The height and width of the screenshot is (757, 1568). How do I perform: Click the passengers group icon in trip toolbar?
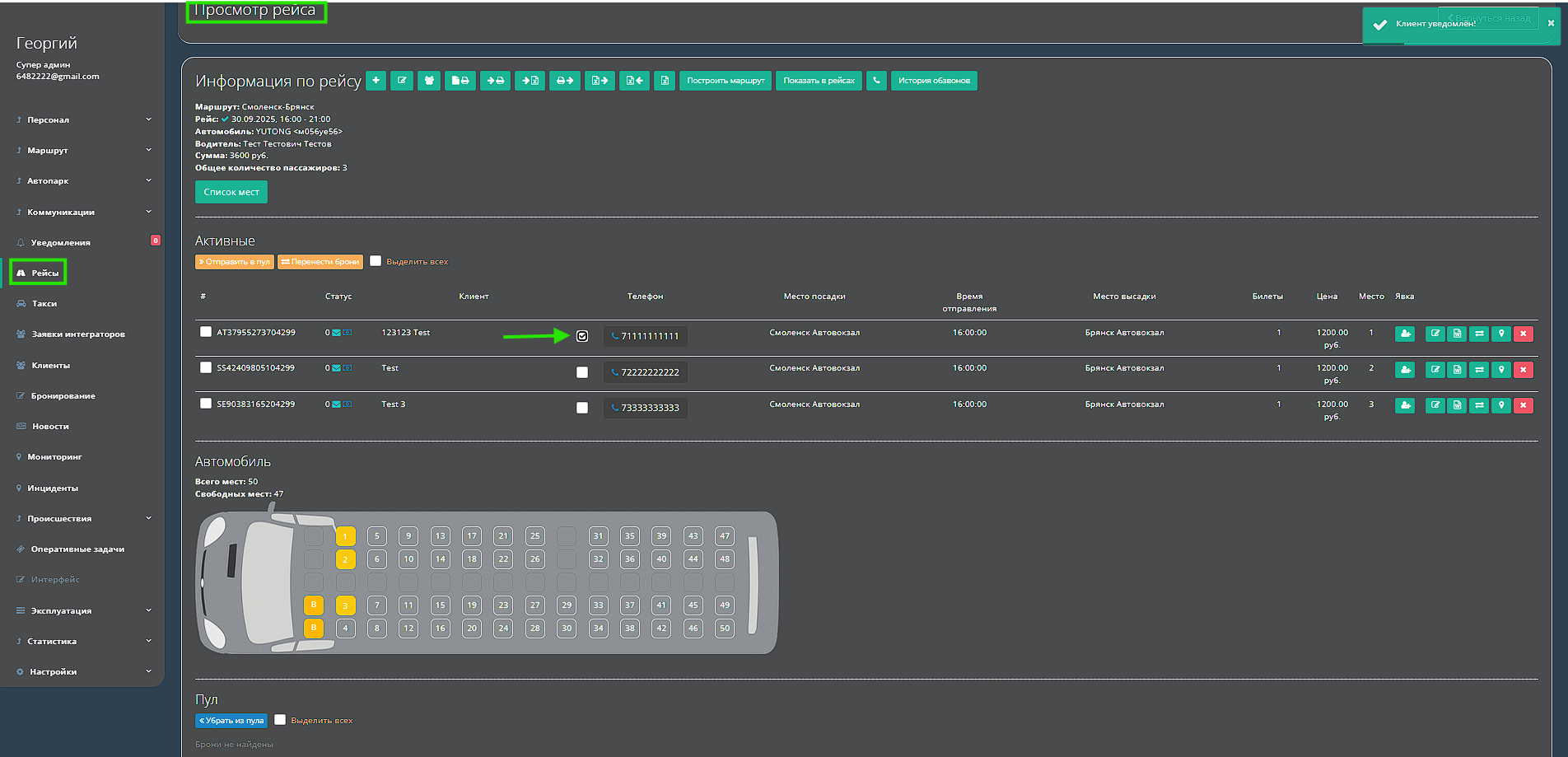(428, 81)
